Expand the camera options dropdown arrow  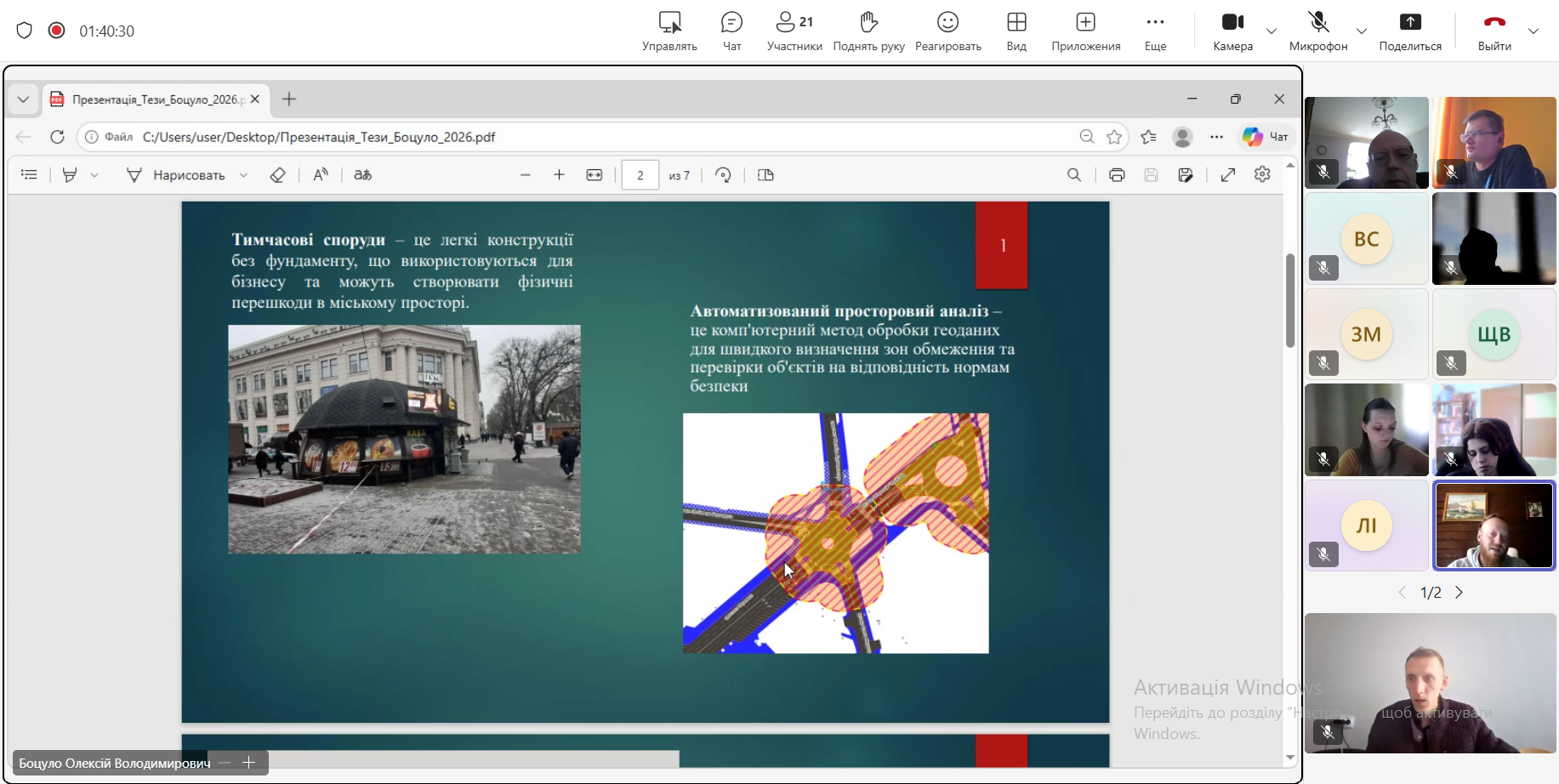[x=1272, y=31]
